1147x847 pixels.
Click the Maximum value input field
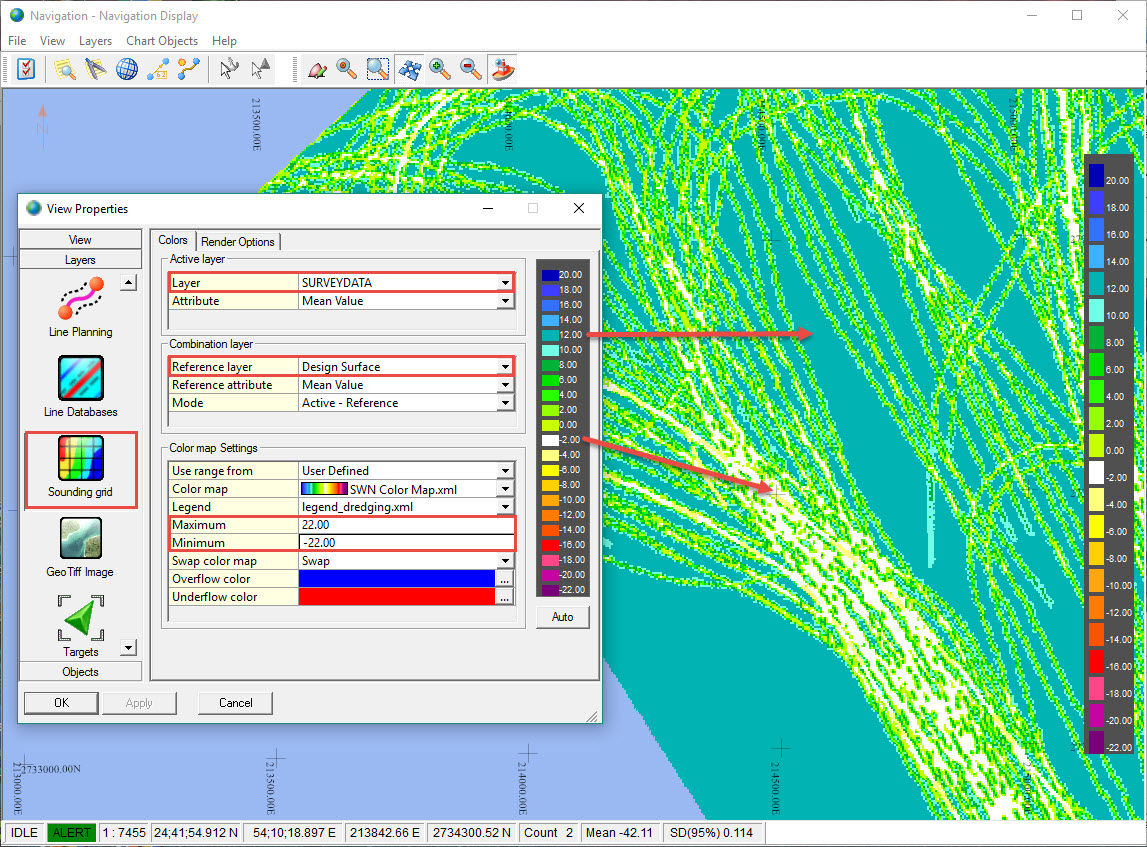(x=406, y=525)
